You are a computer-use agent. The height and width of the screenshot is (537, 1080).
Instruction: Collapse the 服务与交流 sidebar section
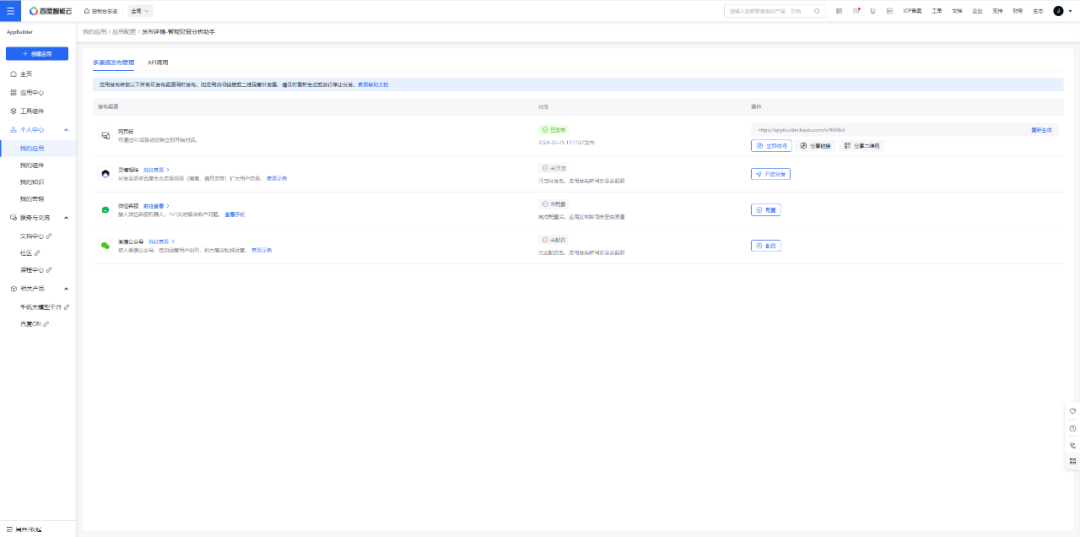point(65,217)
